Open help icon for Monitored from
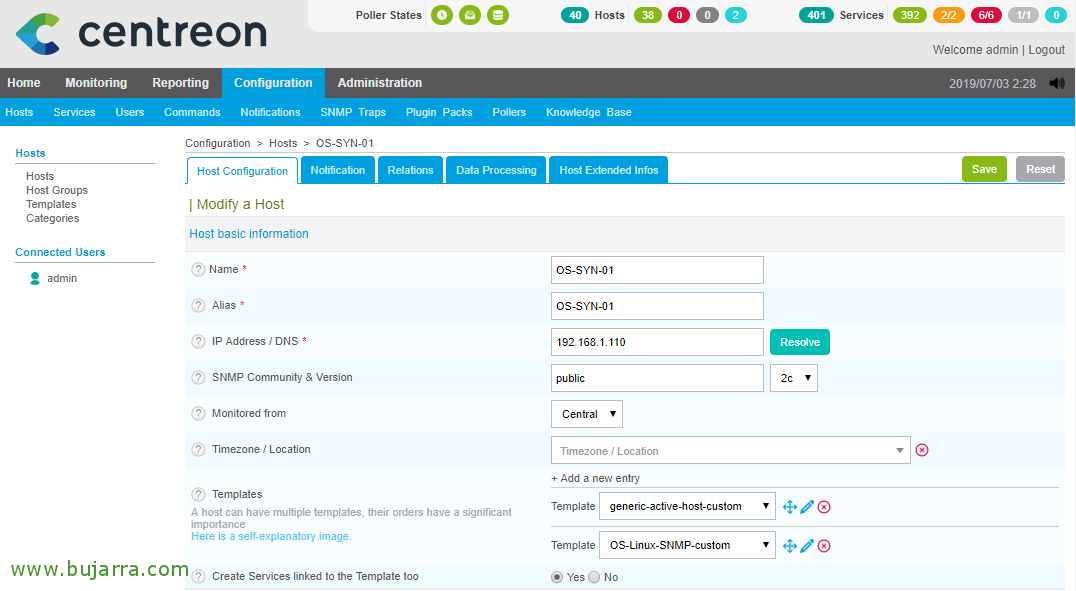 point(198,413)
